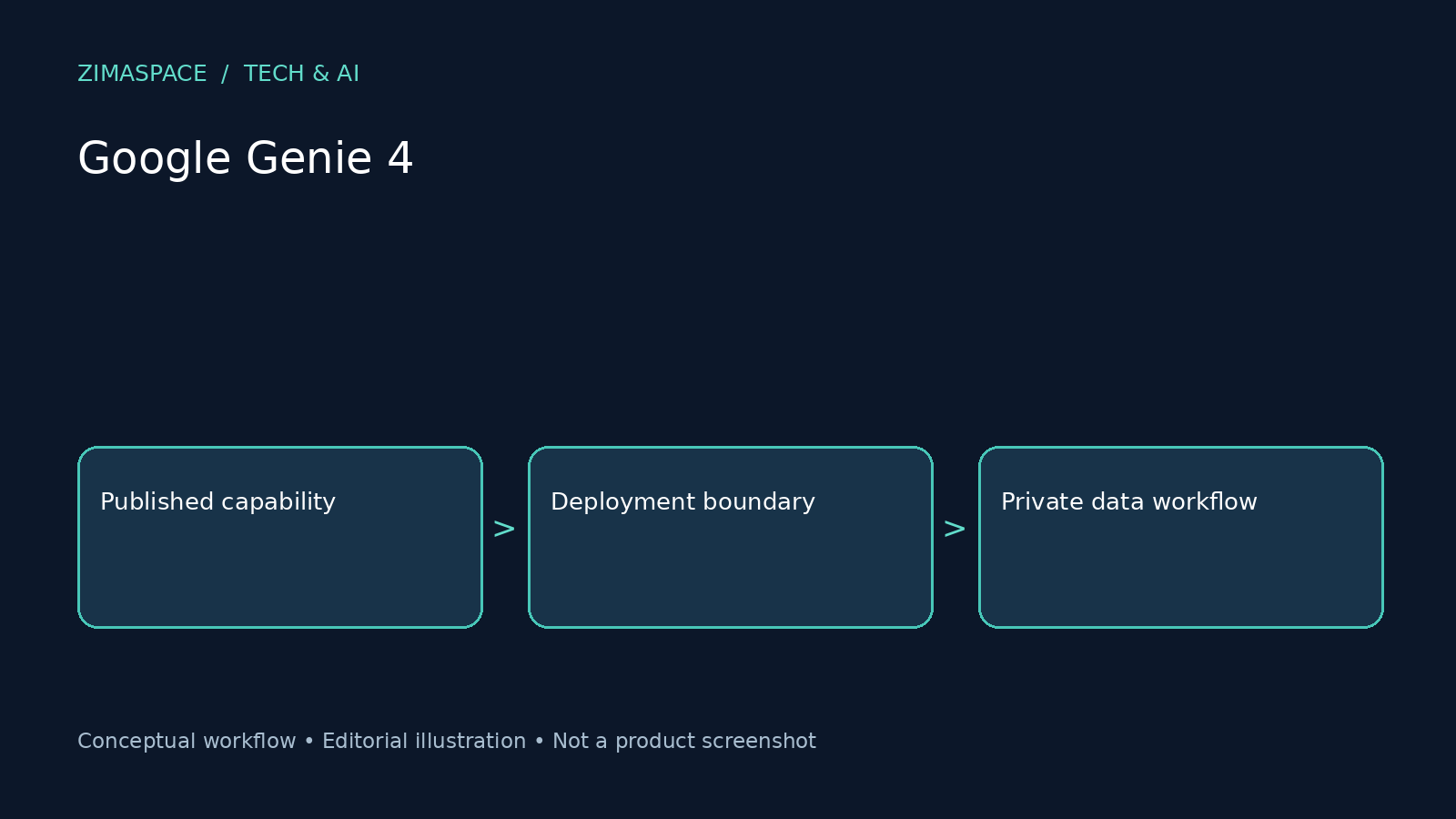Click the ZIMASPACE / TECH & AI header text
The height and width of the screenshot is (819, 1456).
pyautogui.click(x=218, y=74)
